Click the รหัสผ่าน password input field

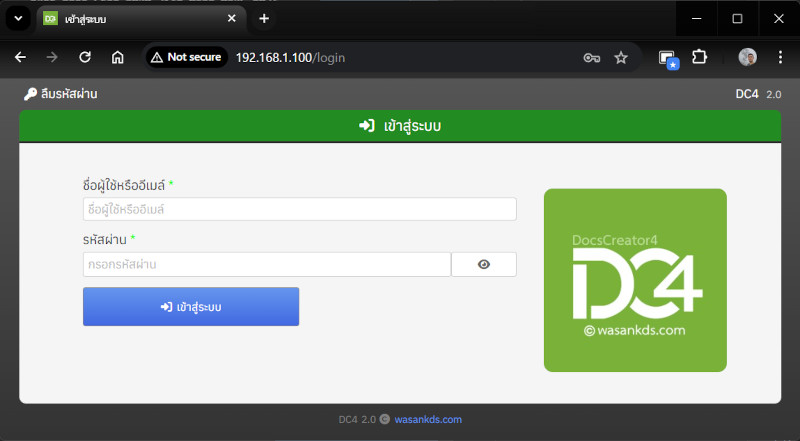click(x=266, y=264)
